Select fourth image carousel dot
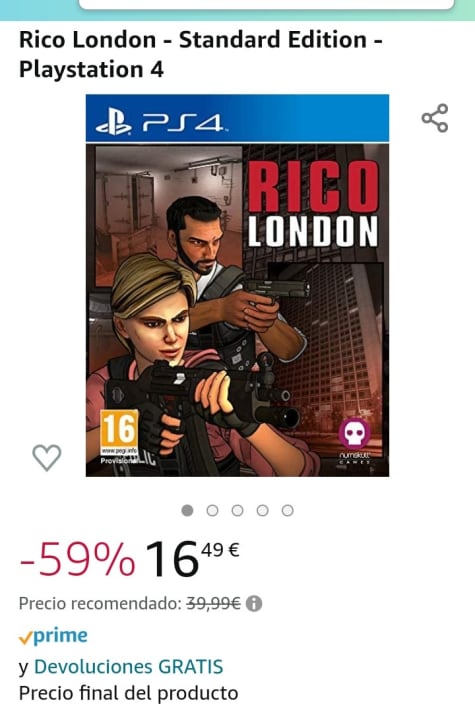The width and height of the screenshot is (475, 711). point(262,511)
